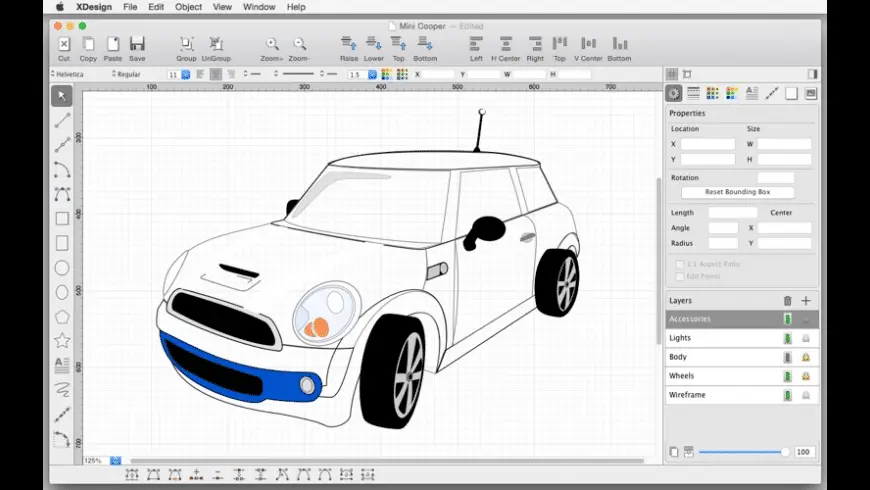The image size is (870, 490).
Task: Zoom out with the Zoom- icon
Action: click(x=299, y=49)
